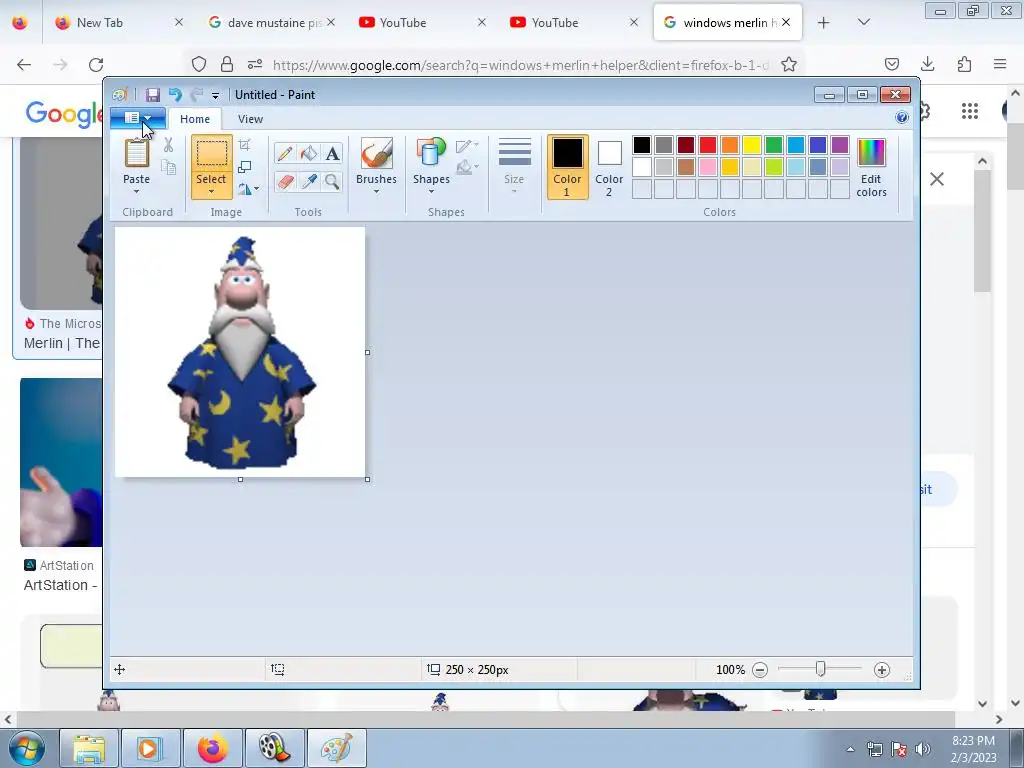Open Windows Media Player taskbar button
1024x768 pixels.
pos(150,748)
